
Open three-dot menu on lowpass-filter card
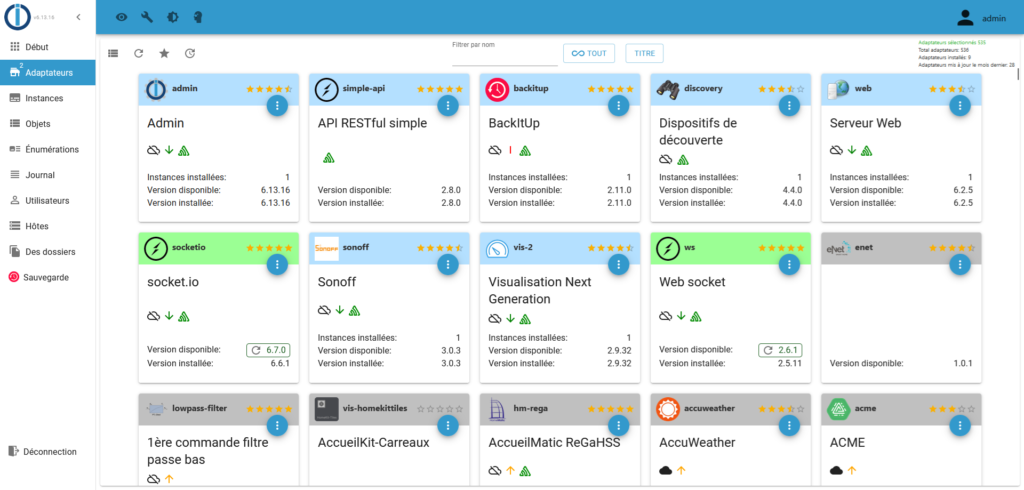click(x=278, y=425)
